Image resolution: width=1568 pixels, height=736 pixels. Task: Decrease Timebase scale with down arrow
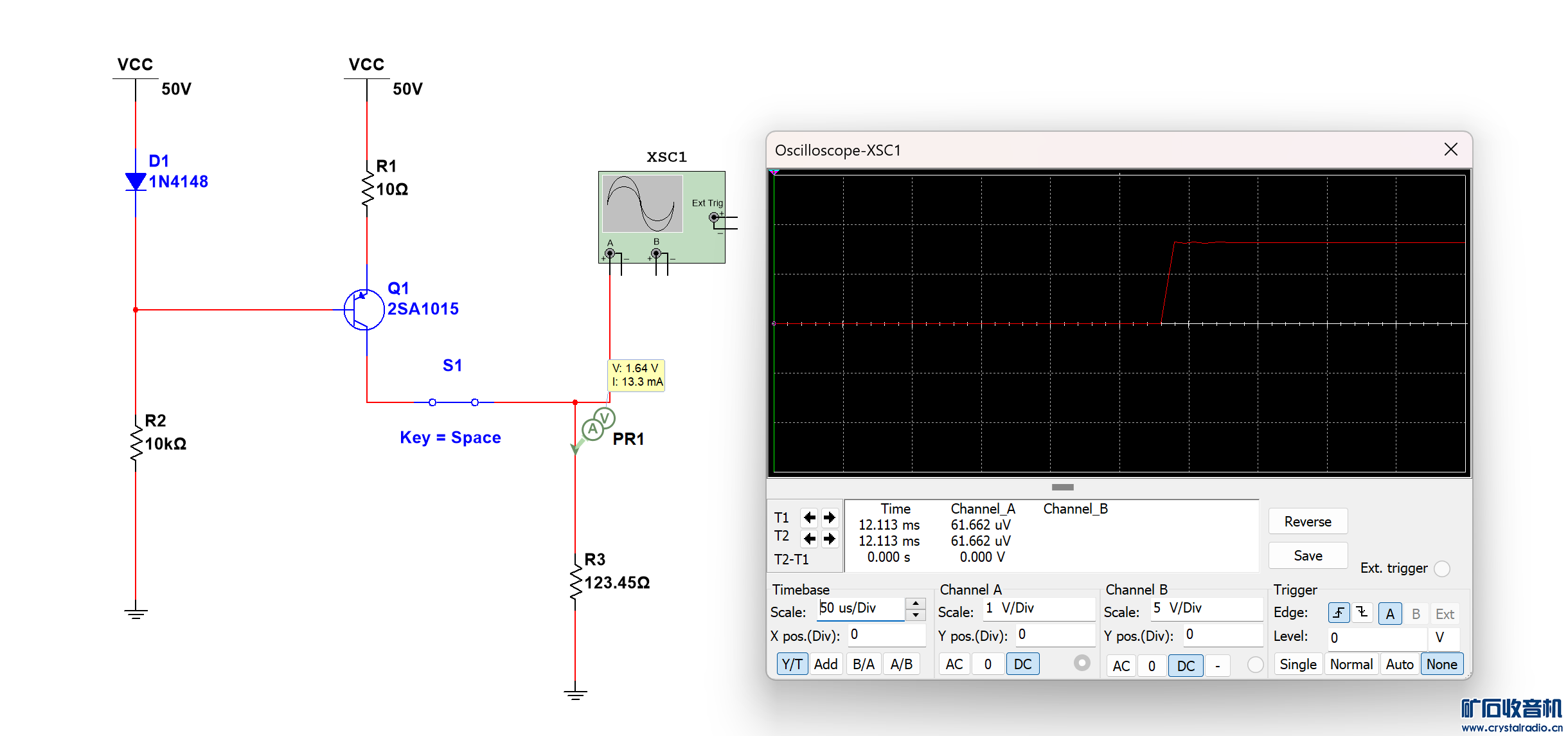tap(915, 615)
